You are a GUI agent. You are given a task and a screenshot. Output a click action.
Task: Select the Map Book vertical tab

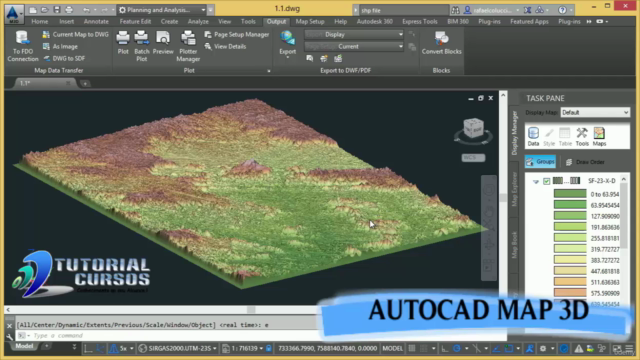click(514, 244)
